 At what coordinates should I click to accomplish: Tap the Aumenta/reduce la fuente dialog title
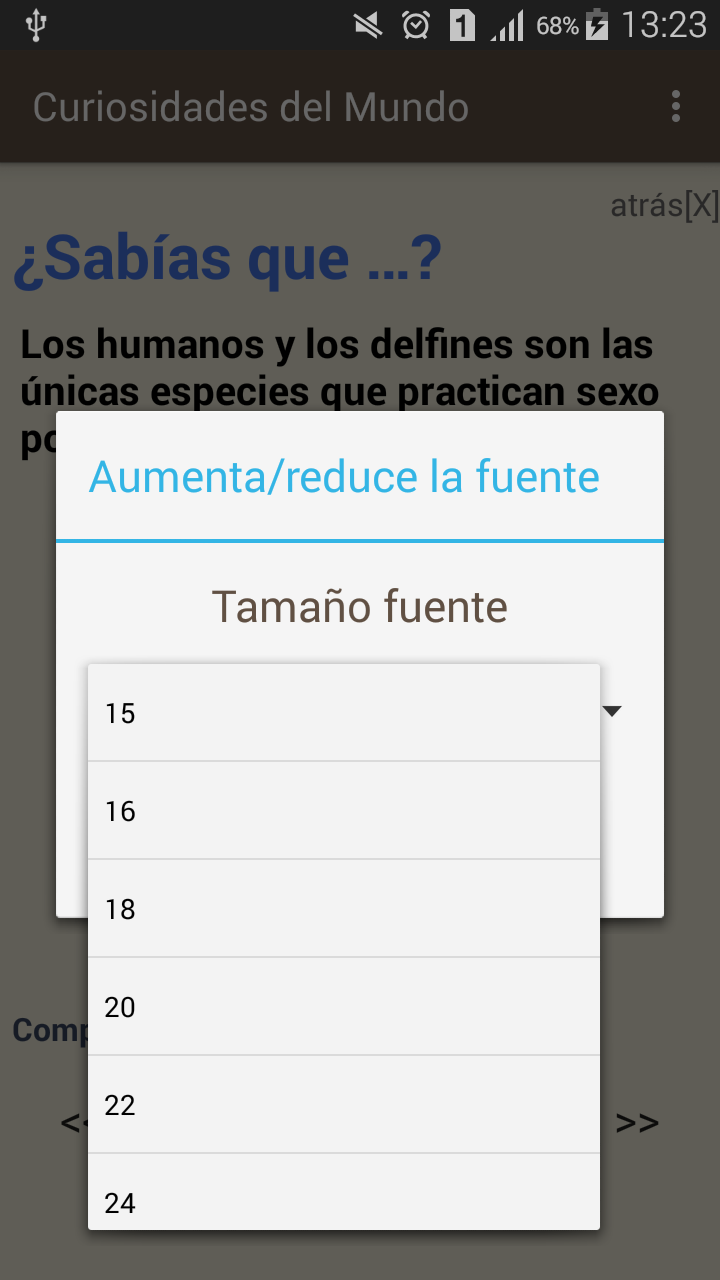pos(344,477)
